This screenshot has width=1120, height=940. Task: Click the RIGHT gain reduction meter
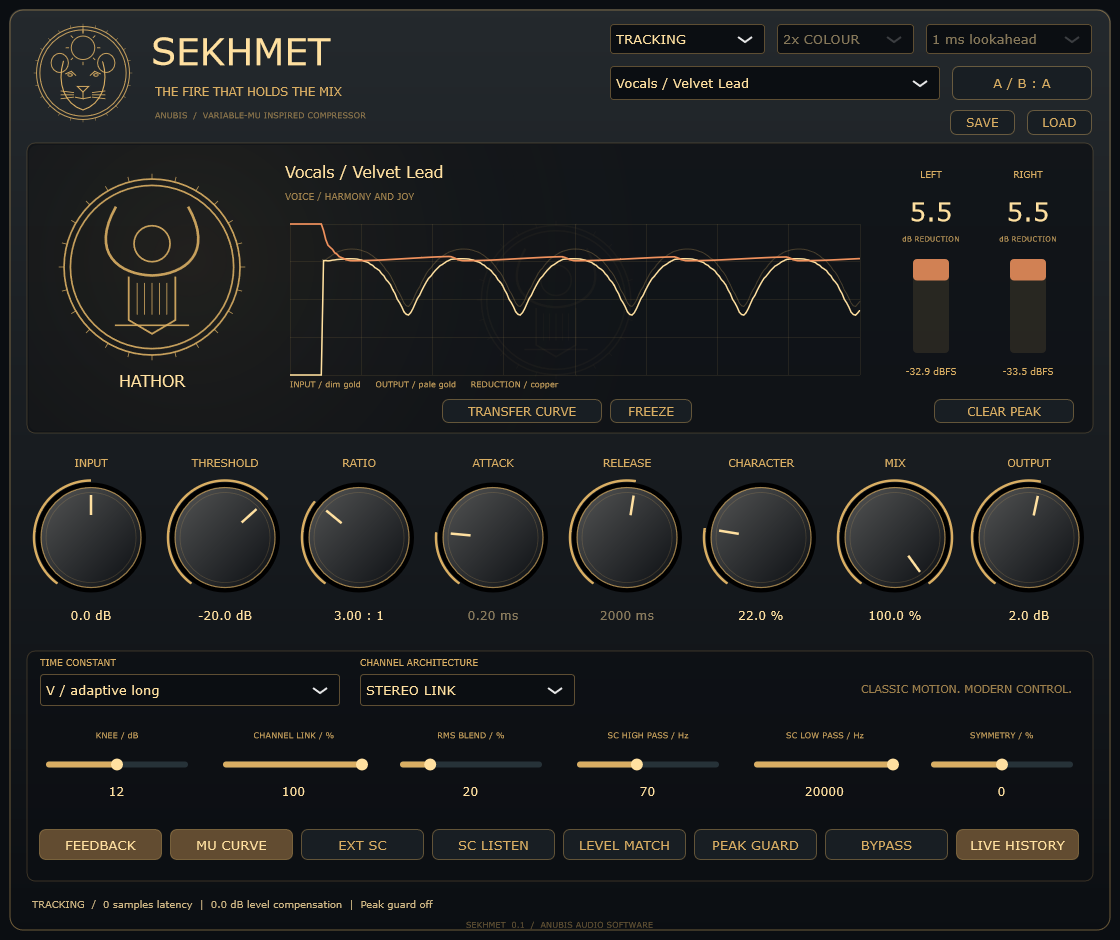(1028, 306)
